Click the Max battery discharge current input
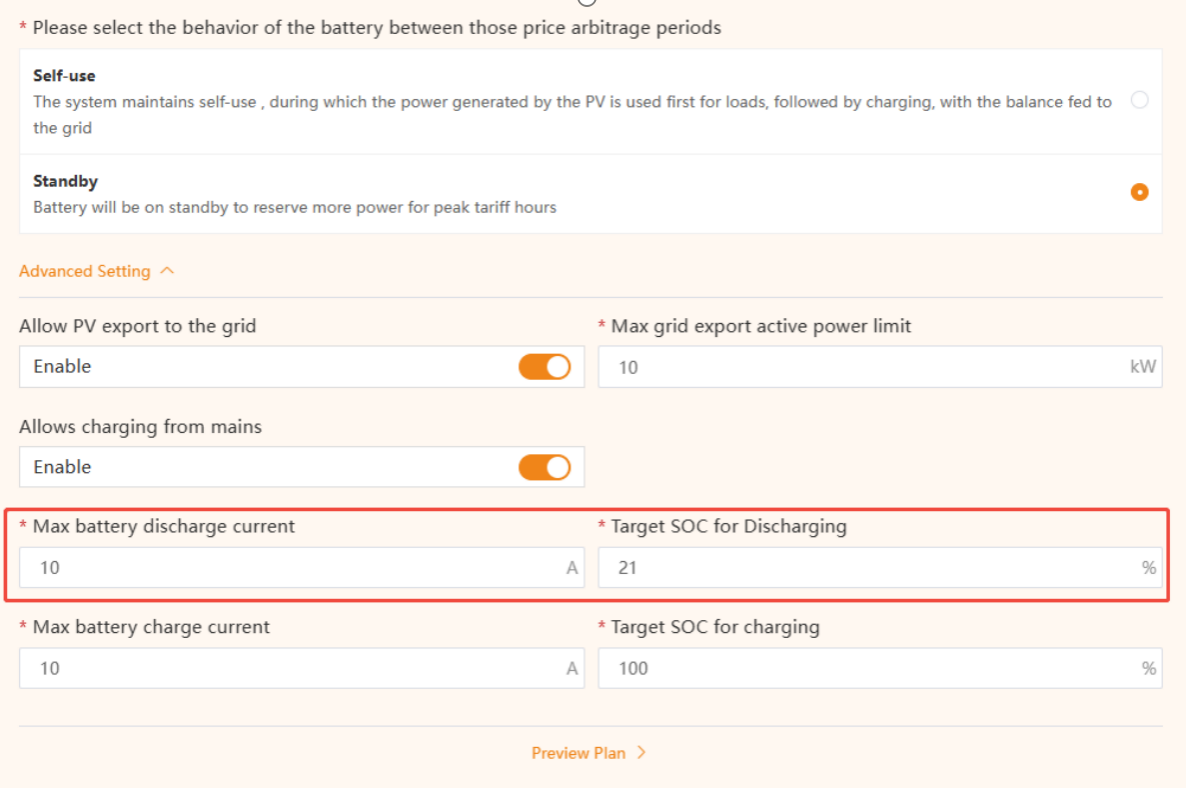The image size is (1186, 788). tap(290, 568)
